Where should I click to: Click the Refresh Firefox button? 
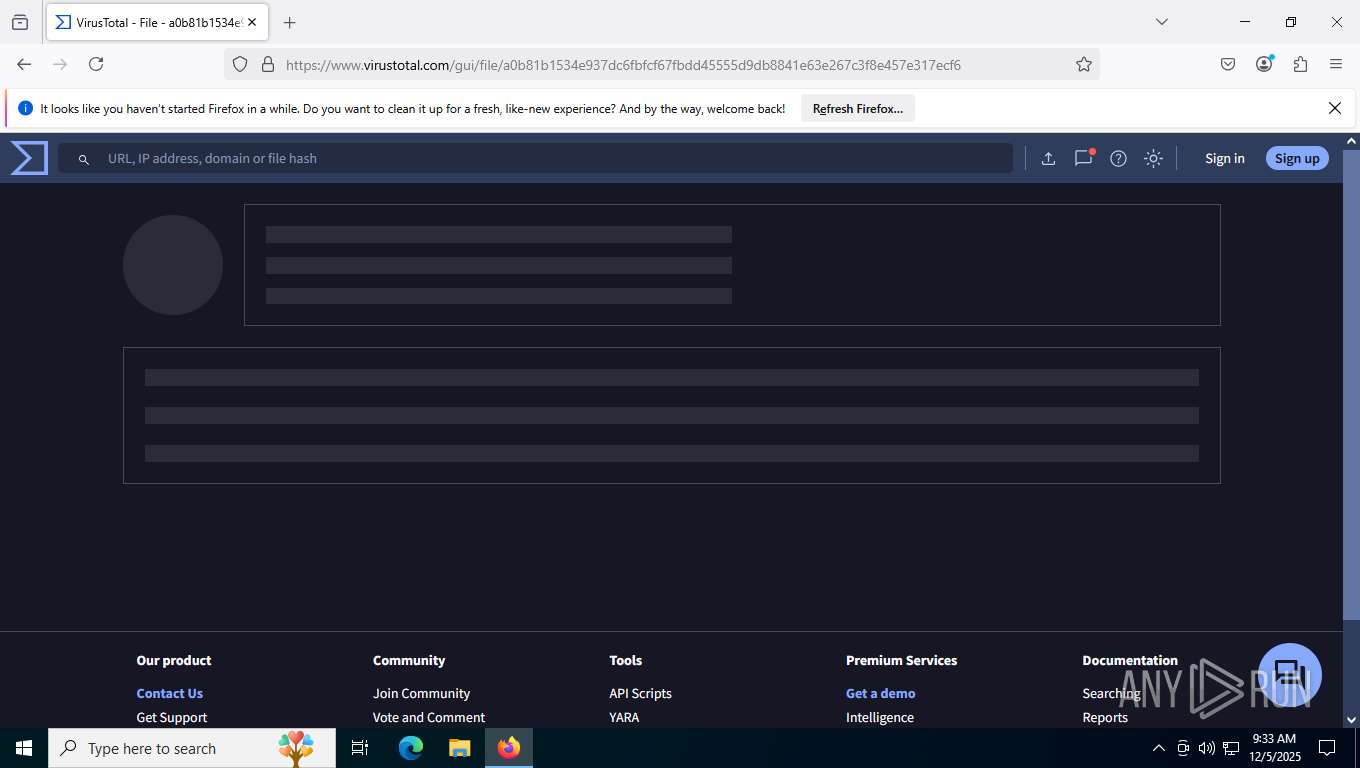click(x=858, y=108)
